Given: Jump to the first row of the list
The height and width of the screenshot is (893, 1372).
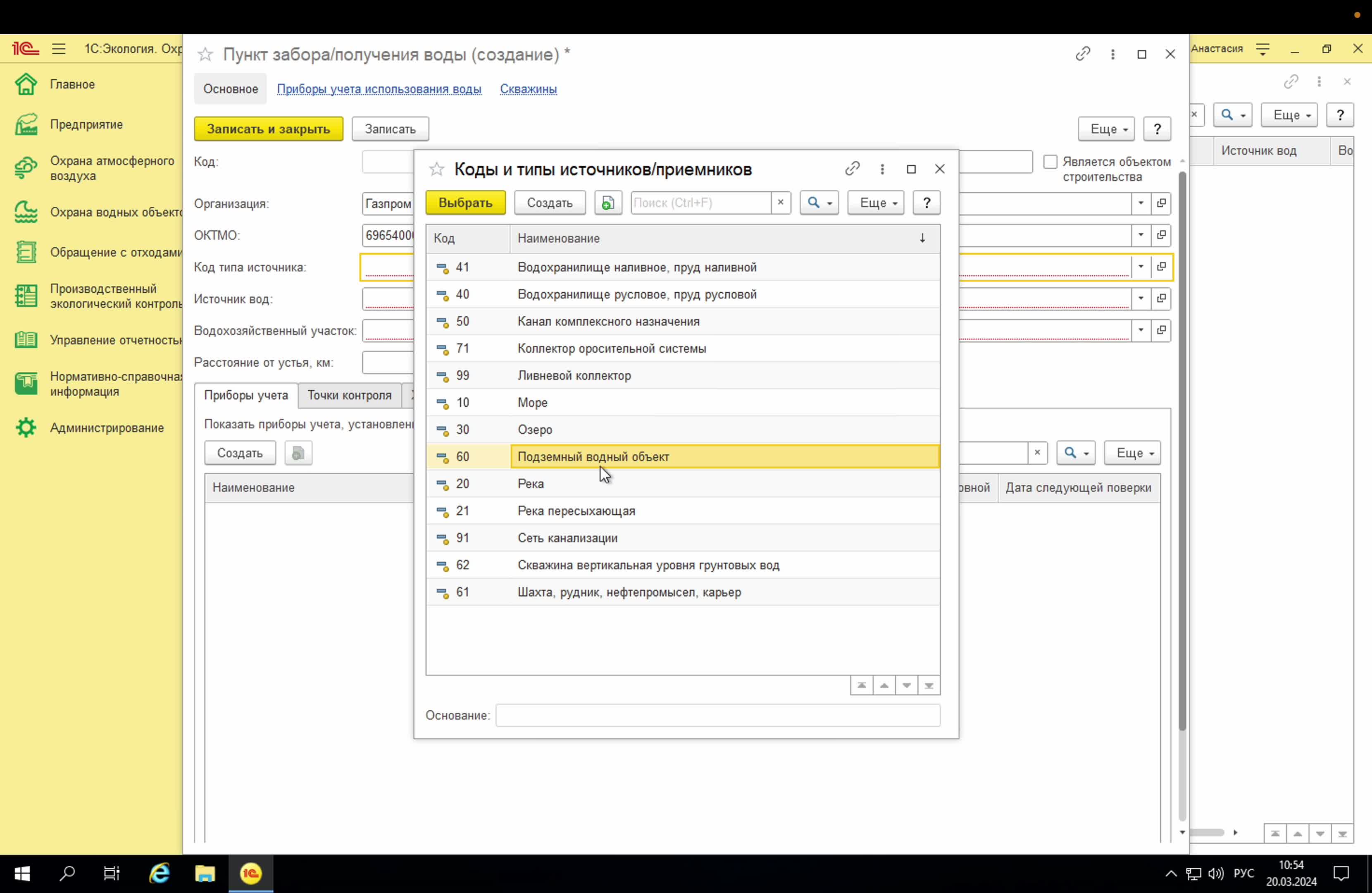Looking at the screenshot, I should pos(861,685).
